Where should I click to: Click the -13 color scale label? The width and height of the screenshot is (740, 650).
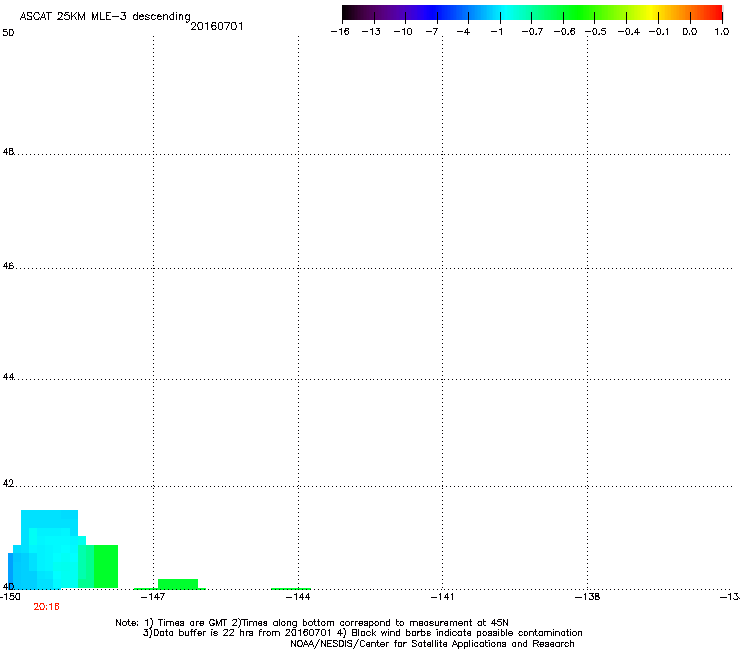371,32
